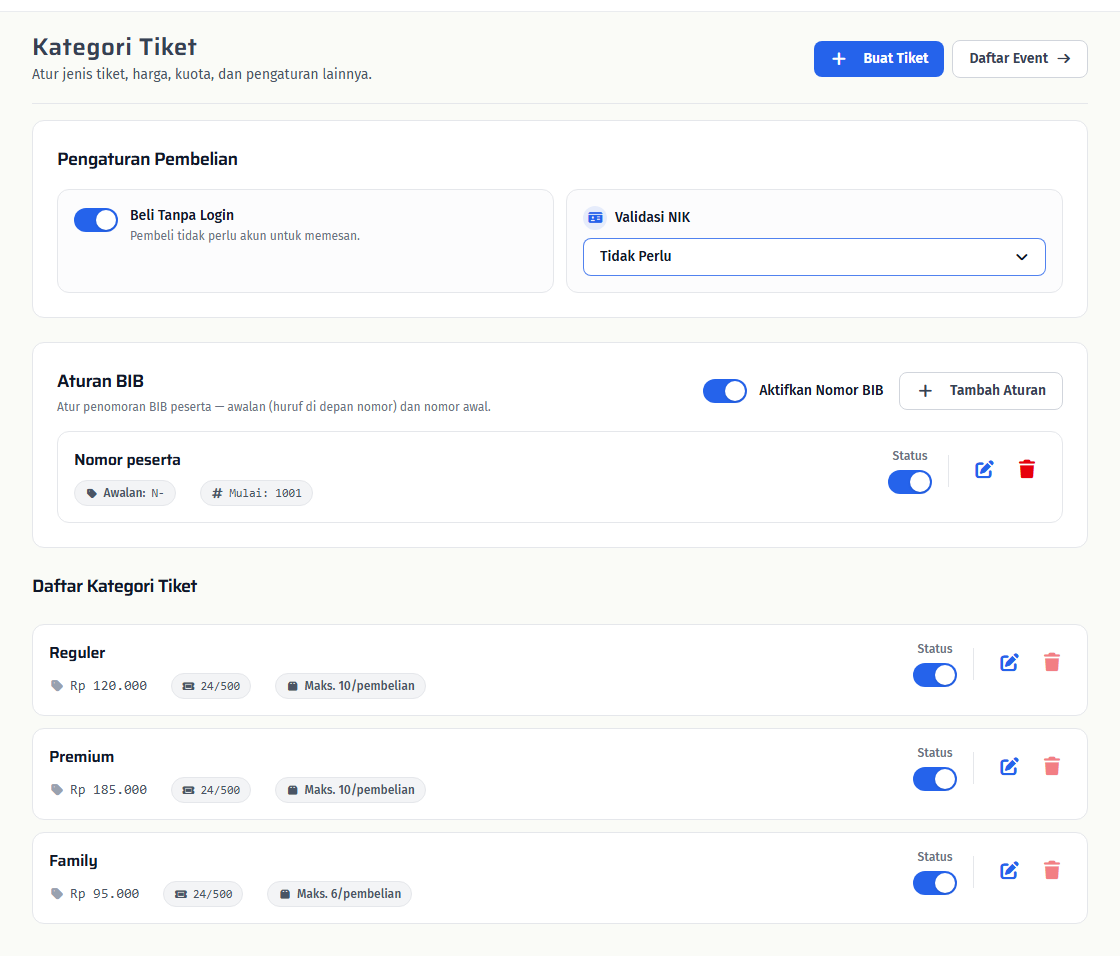Toggle Beli Tanpa Login switch
This screenshot has width=1120, height=956.
pyautogui.click(x=96, y=220)
